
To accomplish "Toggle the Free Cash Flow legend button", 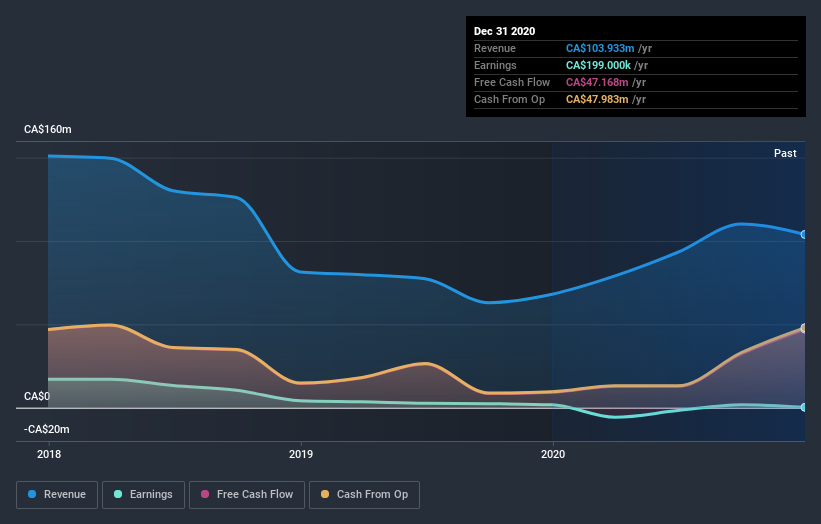I will (x=247, y=495).
